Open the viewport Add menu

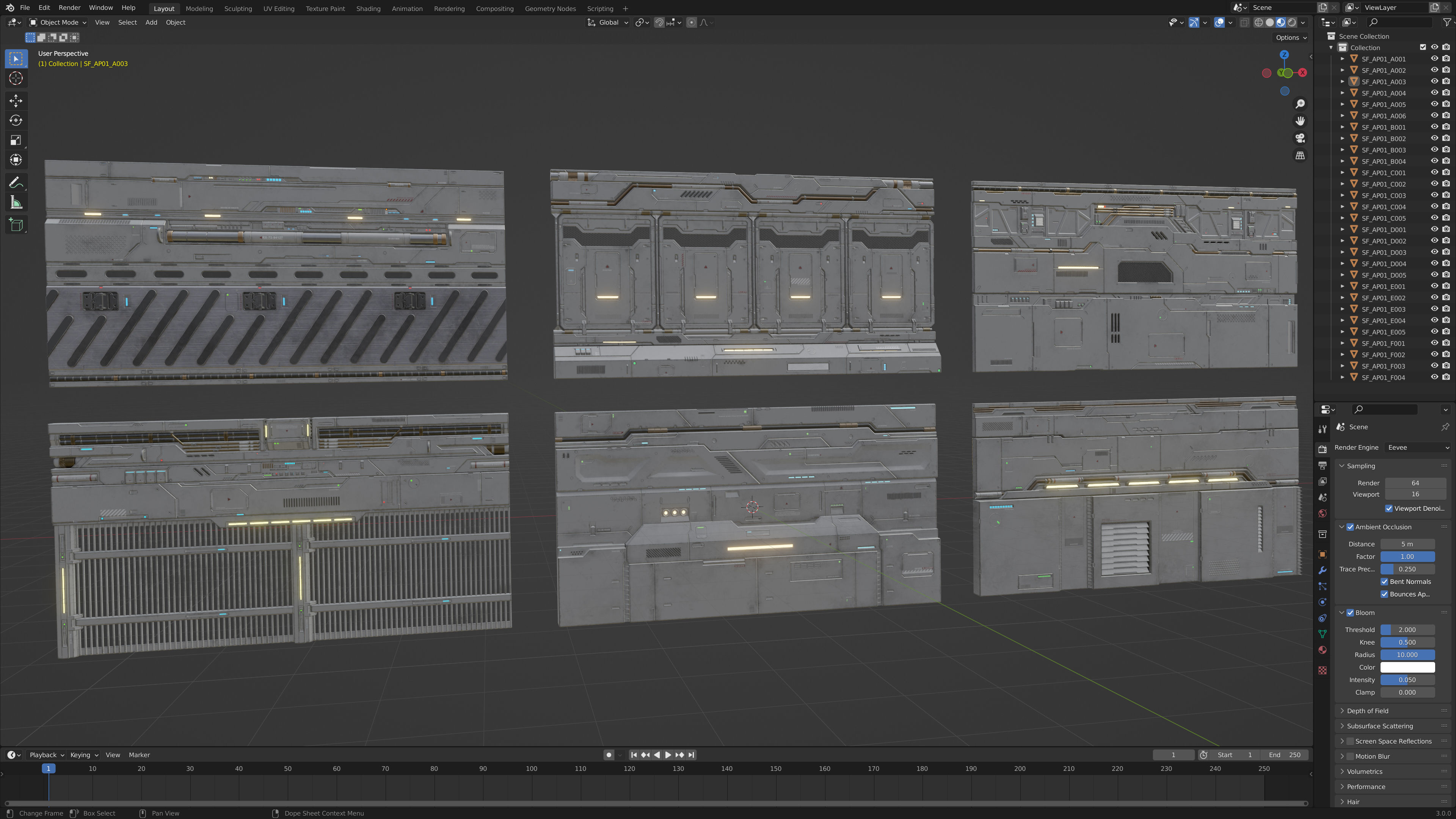pyautogui.click(x=151, y=23)
